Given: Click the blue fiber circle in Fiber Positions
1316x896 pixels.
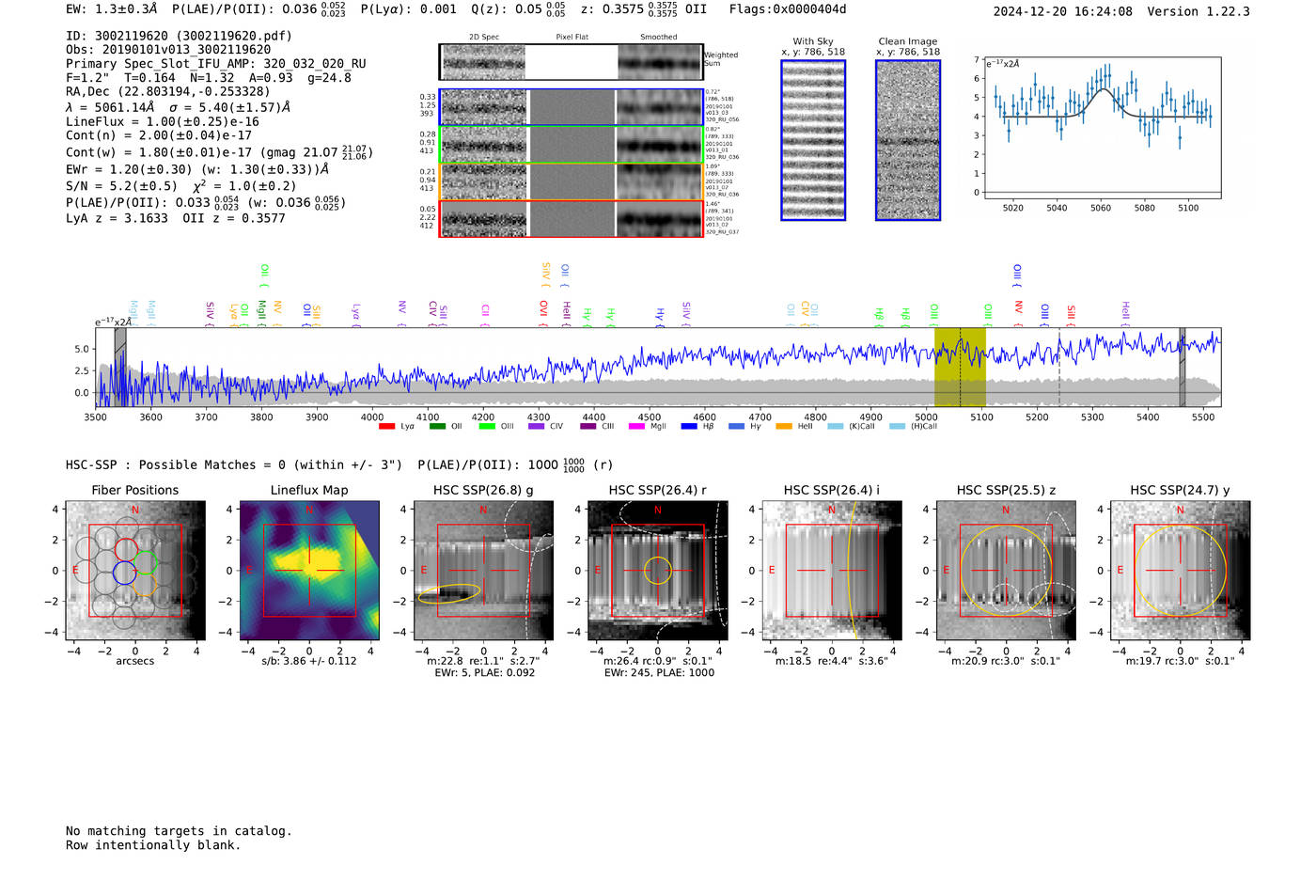Looking at the screenshot, I should pyautogui.click(x=125, y=572).
